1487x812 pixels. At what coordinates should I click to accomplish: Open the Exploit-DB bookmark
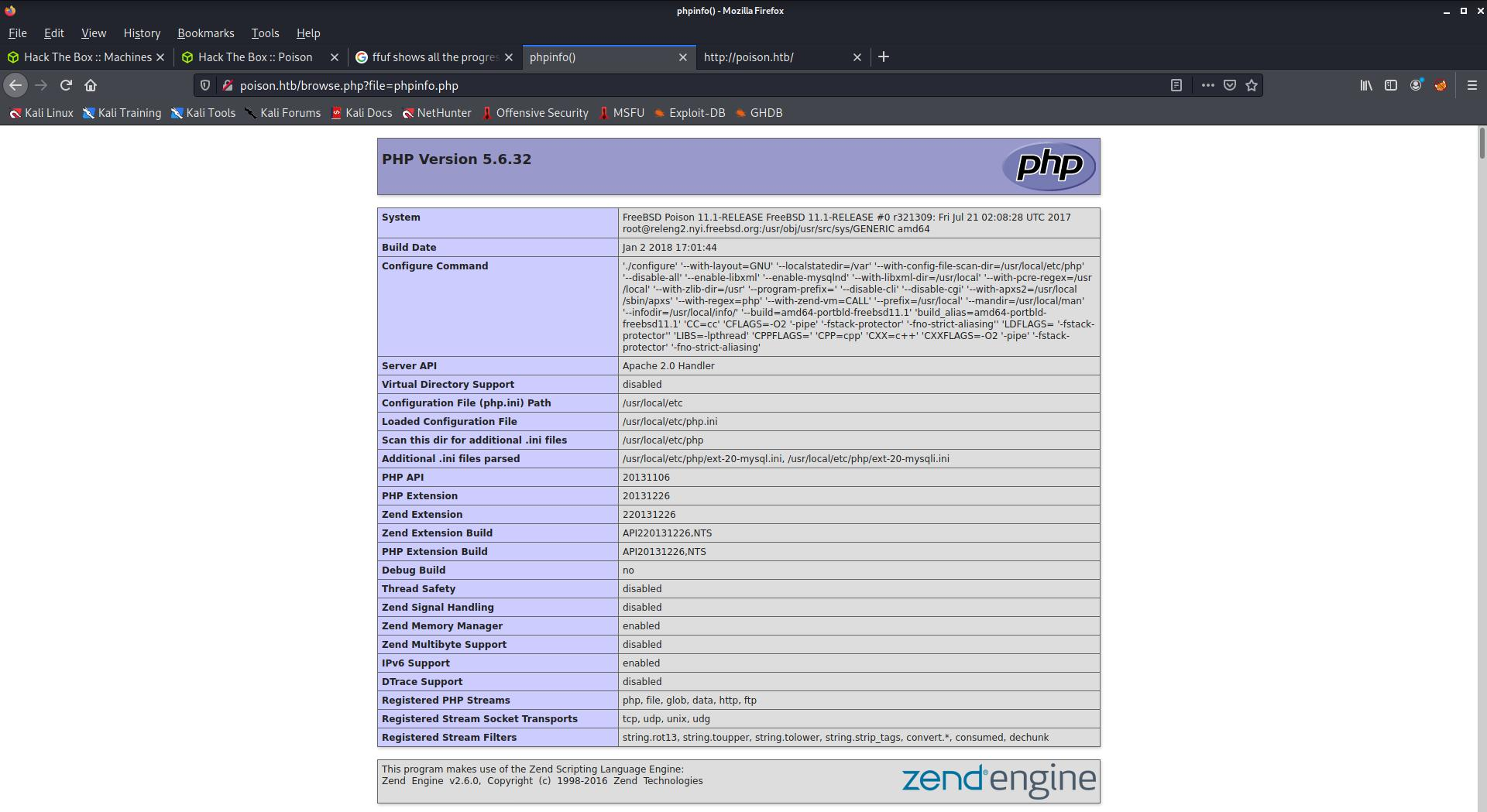696,113
